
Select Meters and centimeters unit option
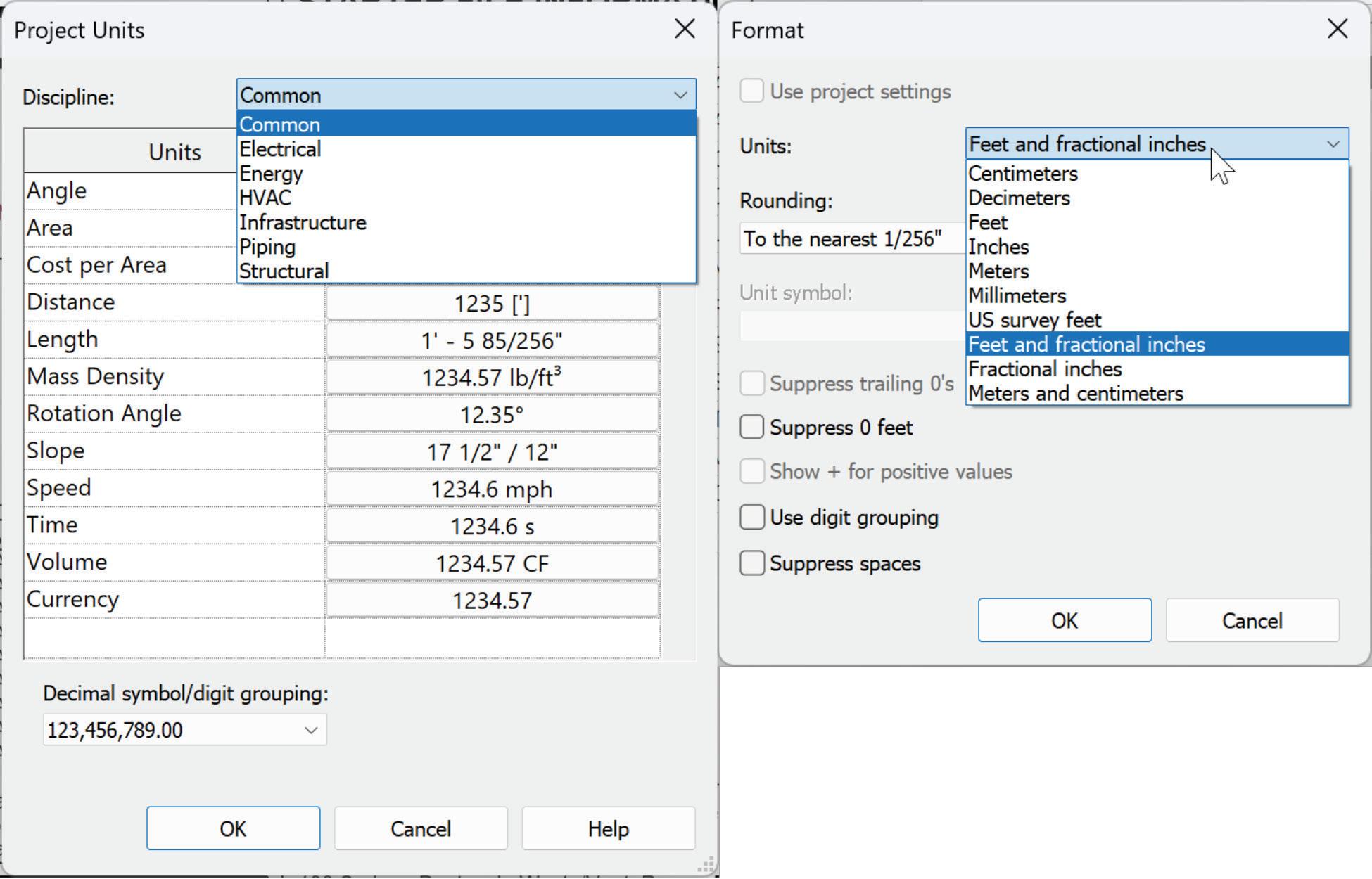(x=1075, y=394)
